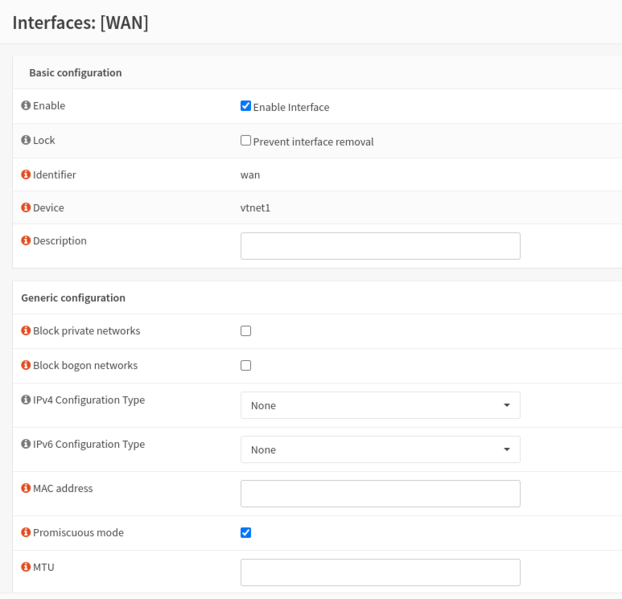This screenshot has width=622, height=599.
Task: Click into the Description text field
Action: pos(380,246)
